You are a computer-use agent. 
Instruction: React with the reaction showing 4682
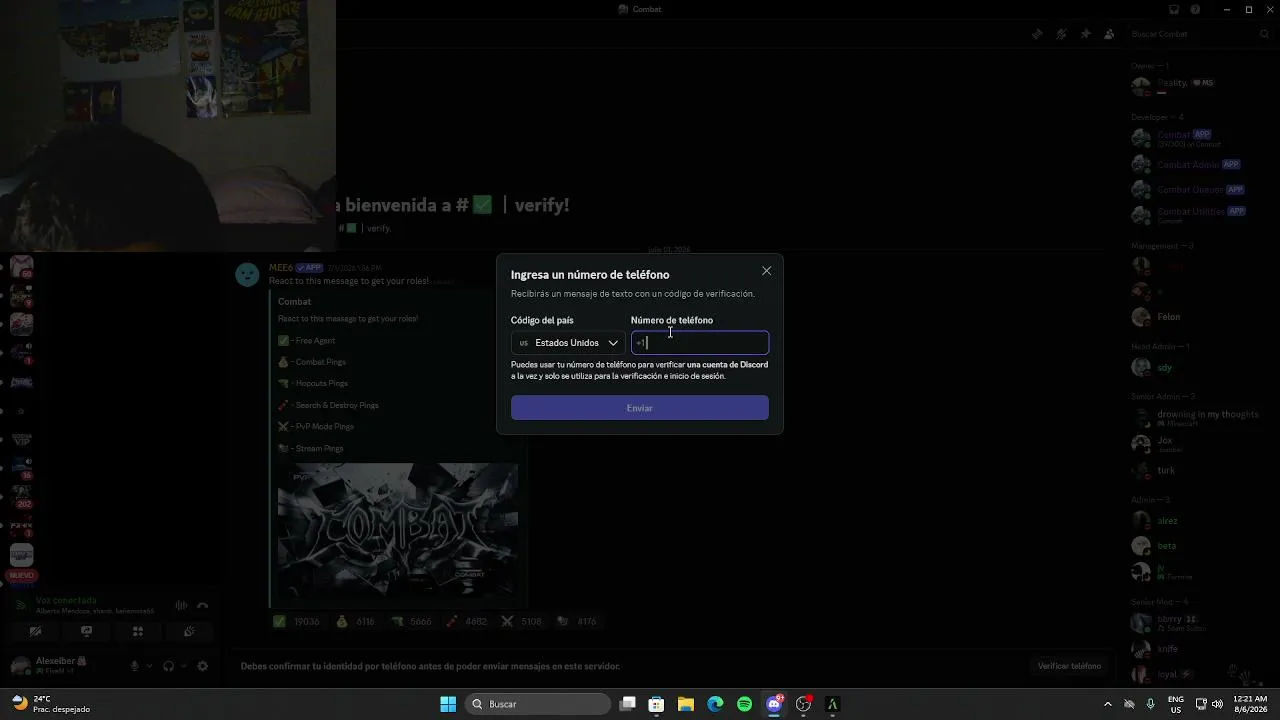pos(466,621)
